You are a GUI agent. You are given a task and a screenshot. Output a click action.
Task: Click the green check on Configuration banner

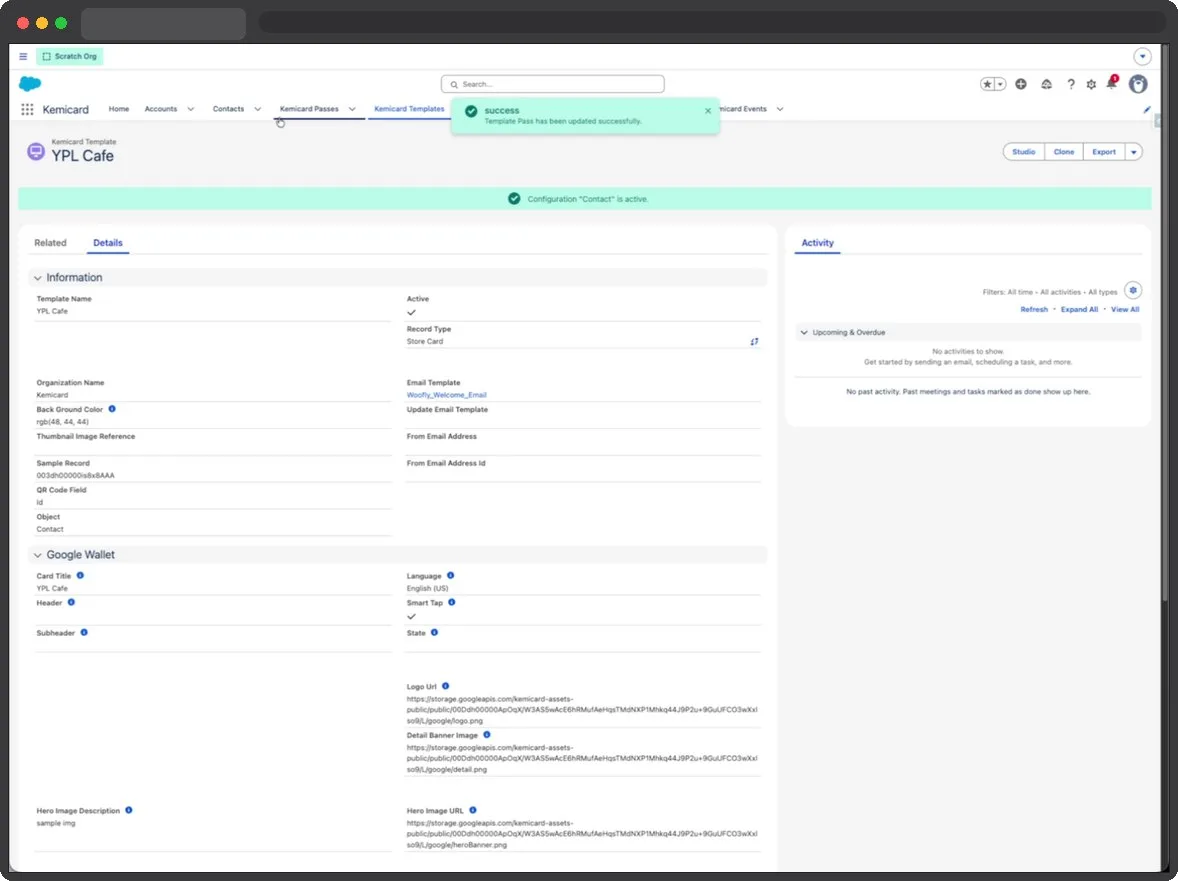click(514, 199)
